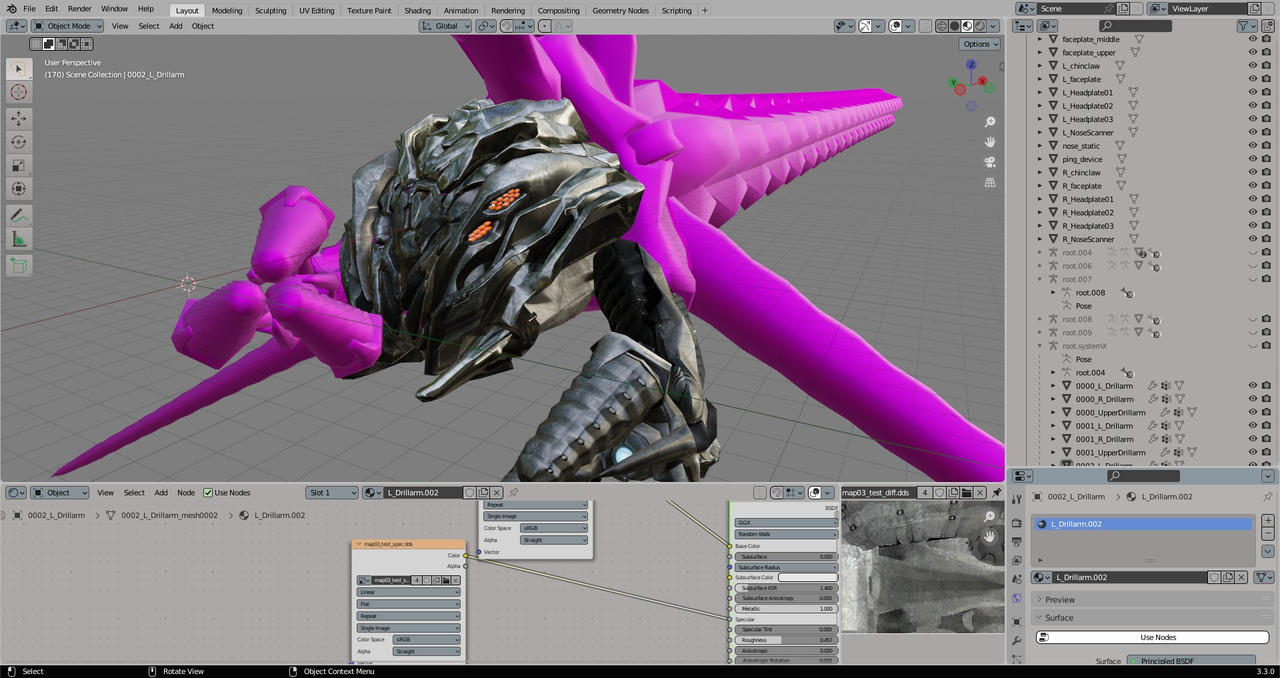The height and width of the screenshot is (678, 1280).
Task: Open the Slot 1 material slot dropdown
Action: coord(332,492)
